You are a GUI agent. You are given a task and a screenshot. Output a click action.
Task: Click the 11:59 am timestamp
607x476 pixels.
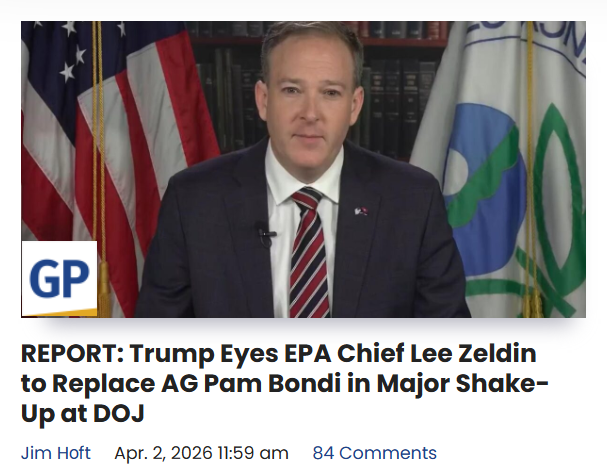[x=259, y=453]
